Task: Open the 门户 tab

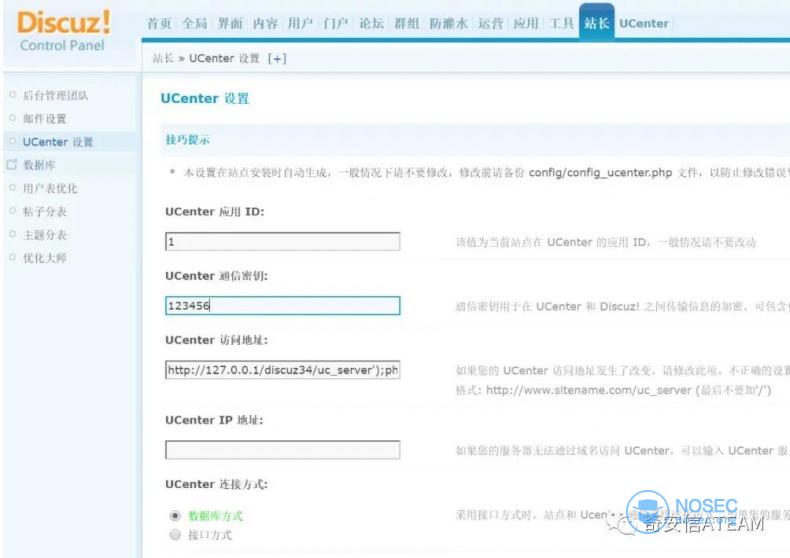Action: (336, 24)
